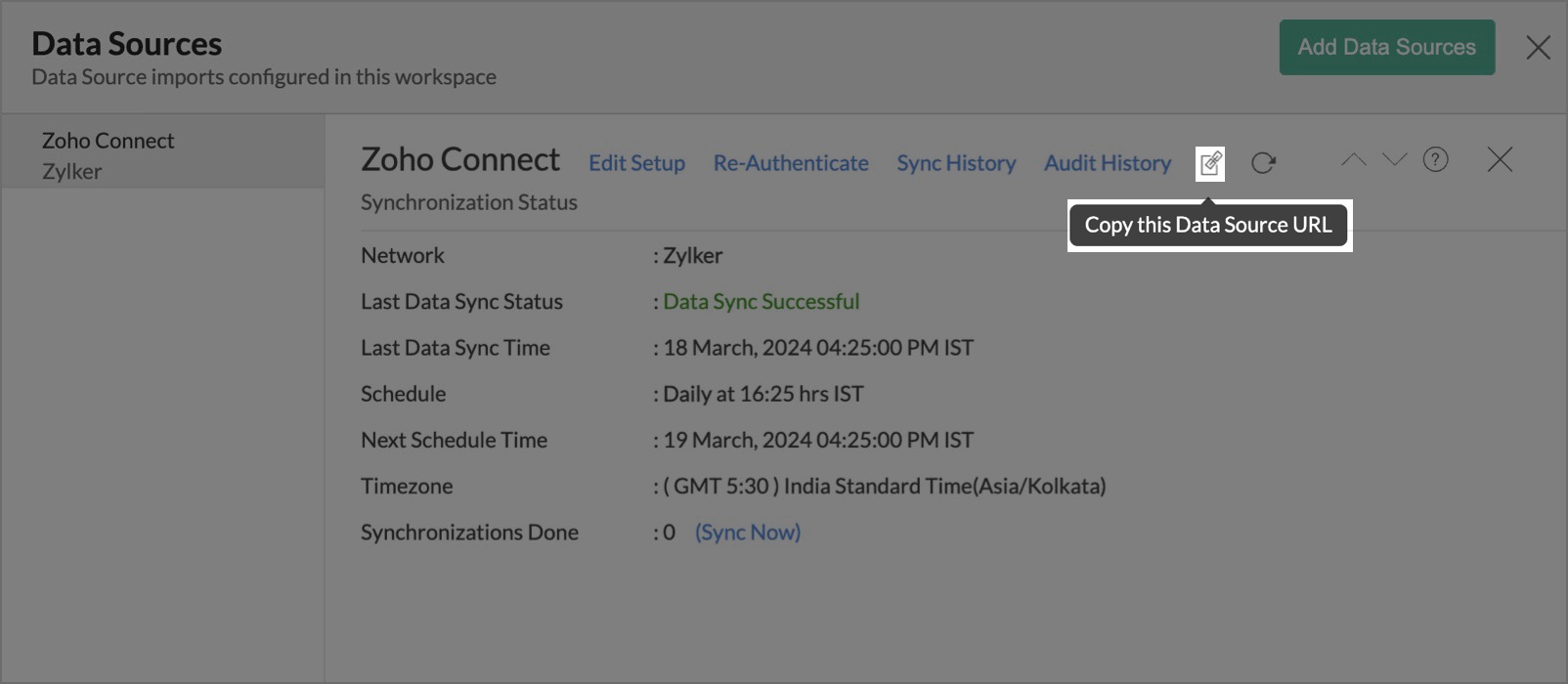Trigger Sync Now next to Synchronizations Done
Image resolution: width=1568 pixels, height=684 pixels.
coord(748,533)
